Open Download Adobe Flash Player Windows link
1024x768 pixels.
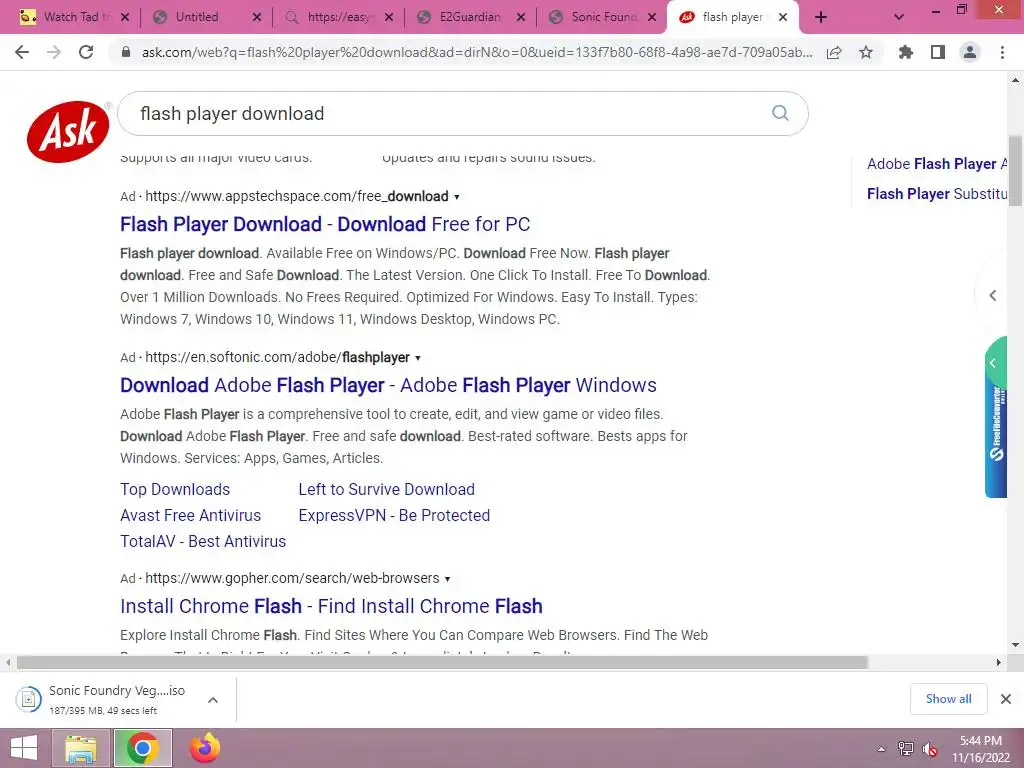pos(388,385)
